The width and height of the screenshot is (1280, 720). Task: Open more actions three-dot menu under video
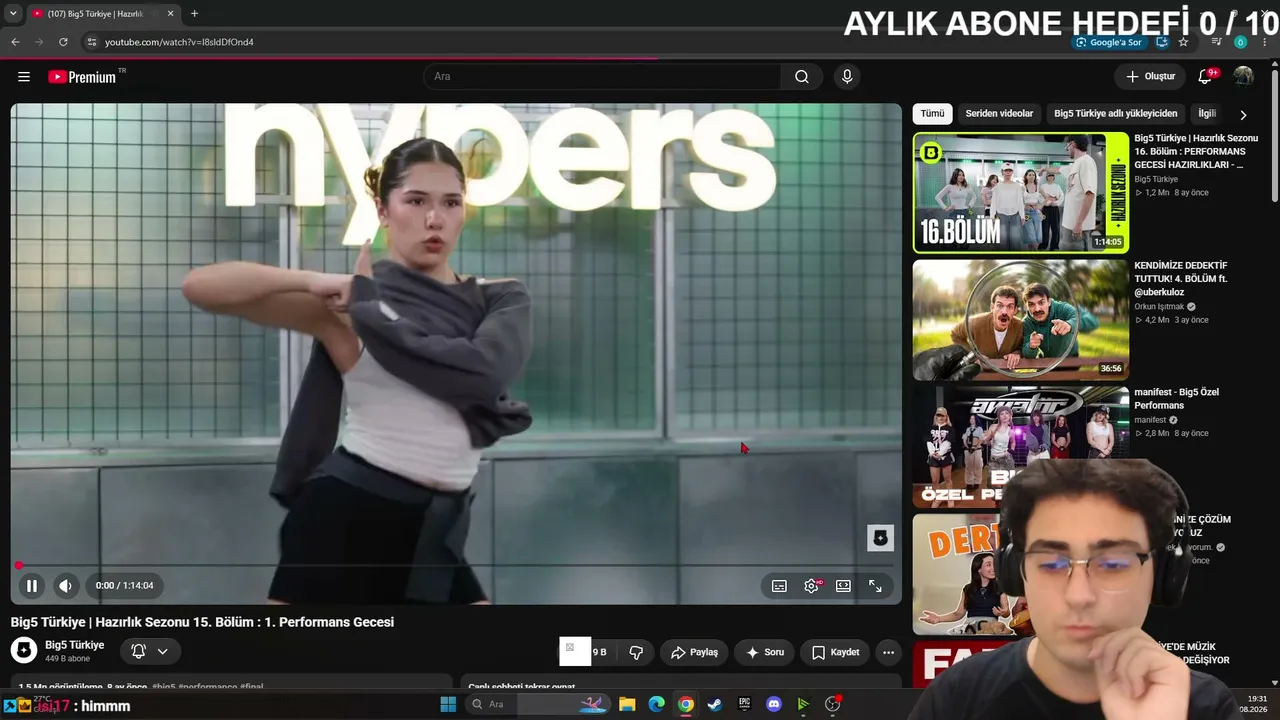[888, 652]
